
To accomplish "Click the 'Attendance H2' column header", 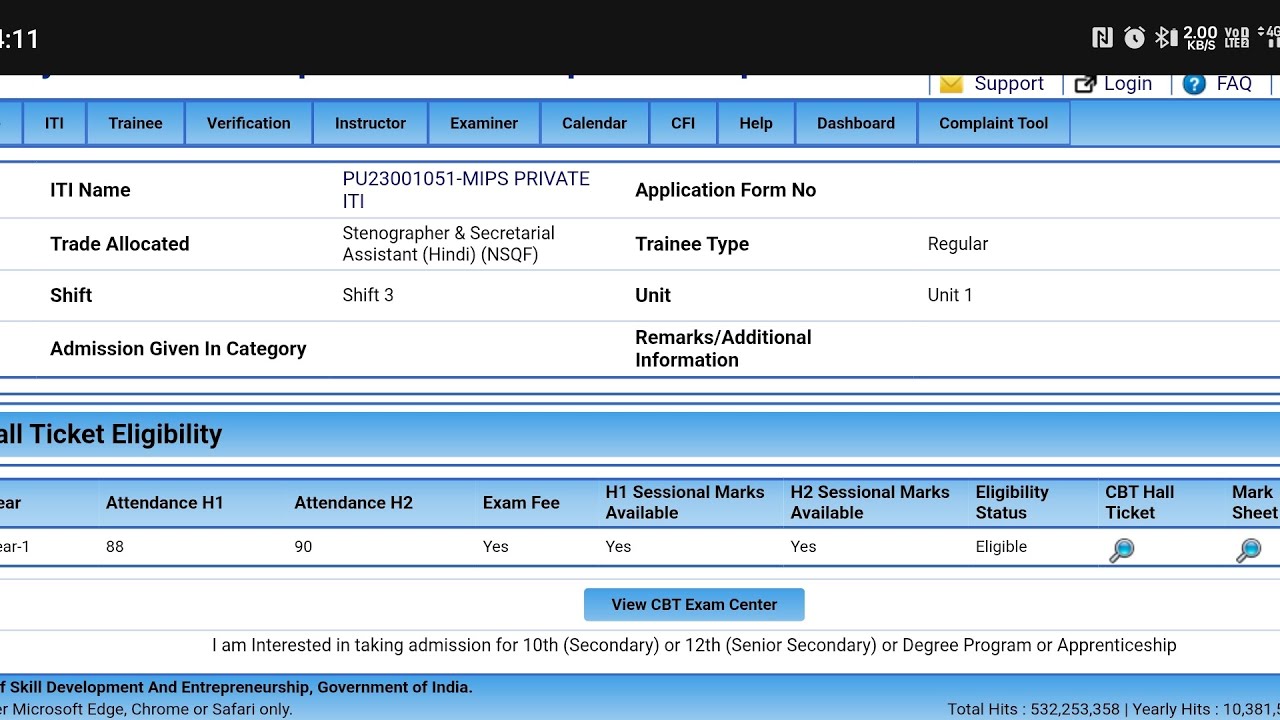I will [x=353, y=503].
